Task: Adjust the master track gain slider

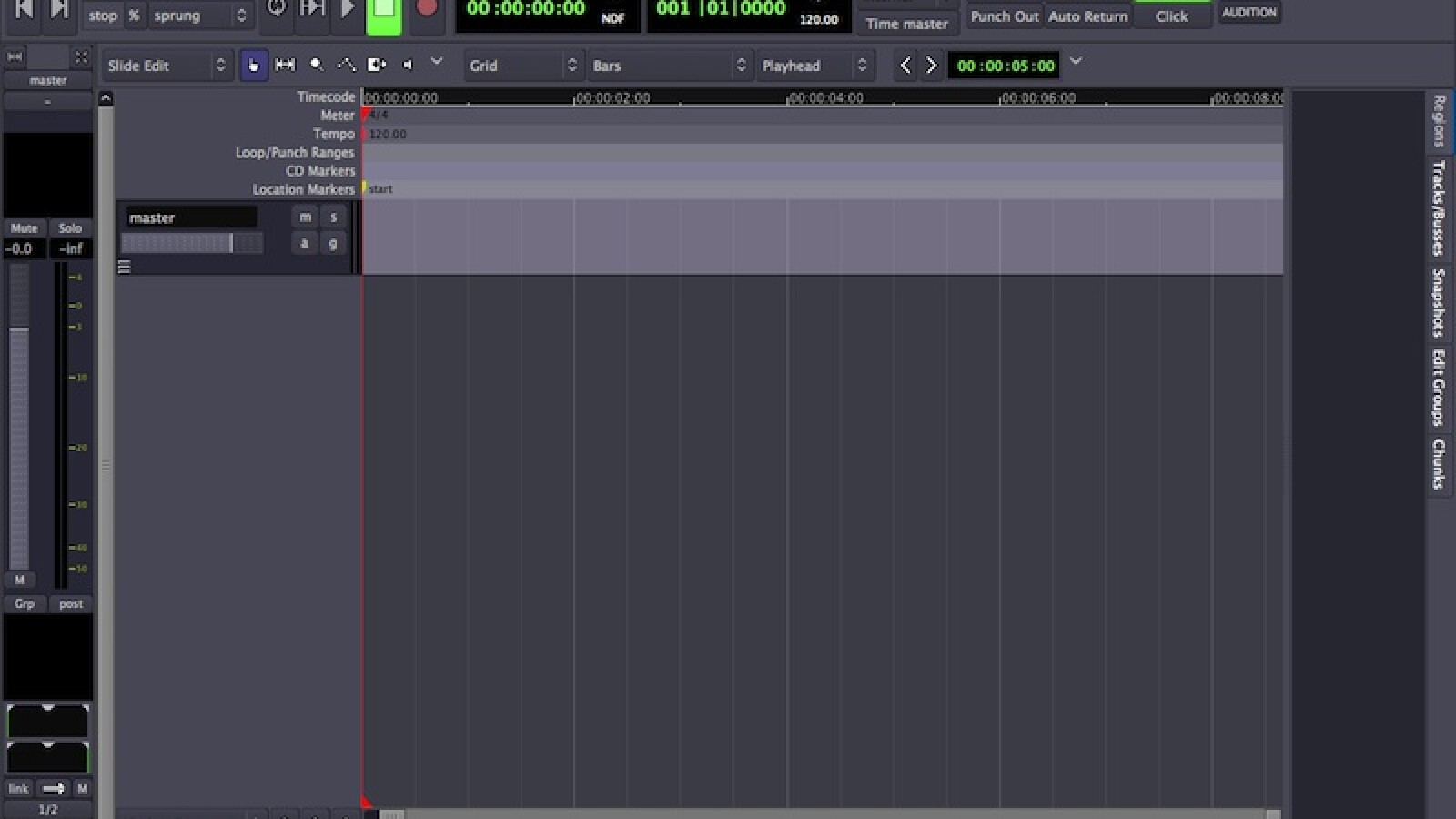Action: click(x=191, y=243)
